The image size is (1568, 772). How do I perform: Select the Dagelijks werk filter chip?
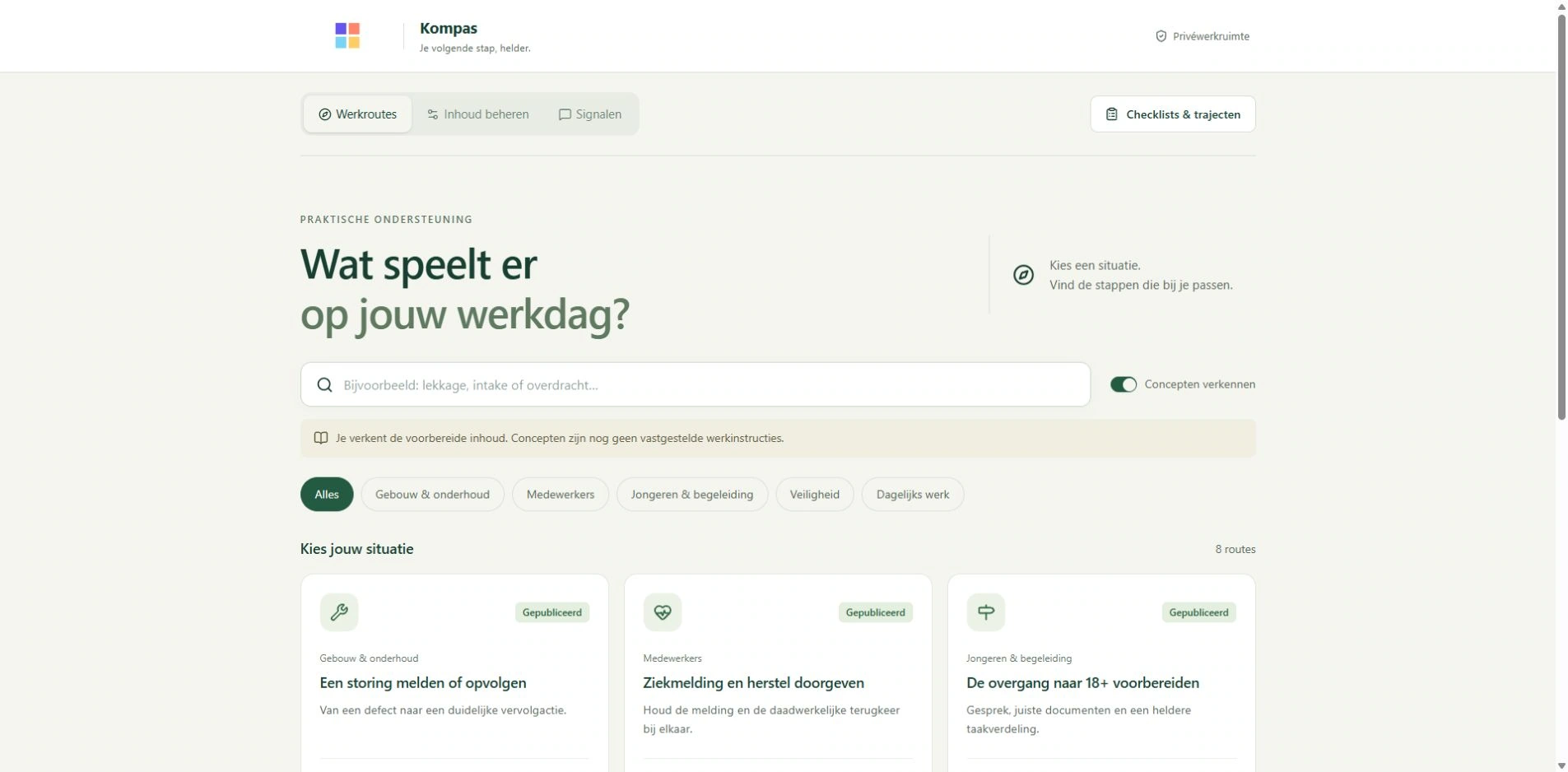[913, 495]
